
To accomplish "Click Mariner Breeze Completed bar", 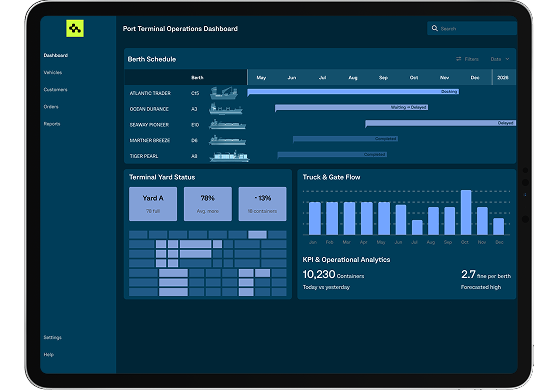I will pyautogui.click(x=345, y=139).
